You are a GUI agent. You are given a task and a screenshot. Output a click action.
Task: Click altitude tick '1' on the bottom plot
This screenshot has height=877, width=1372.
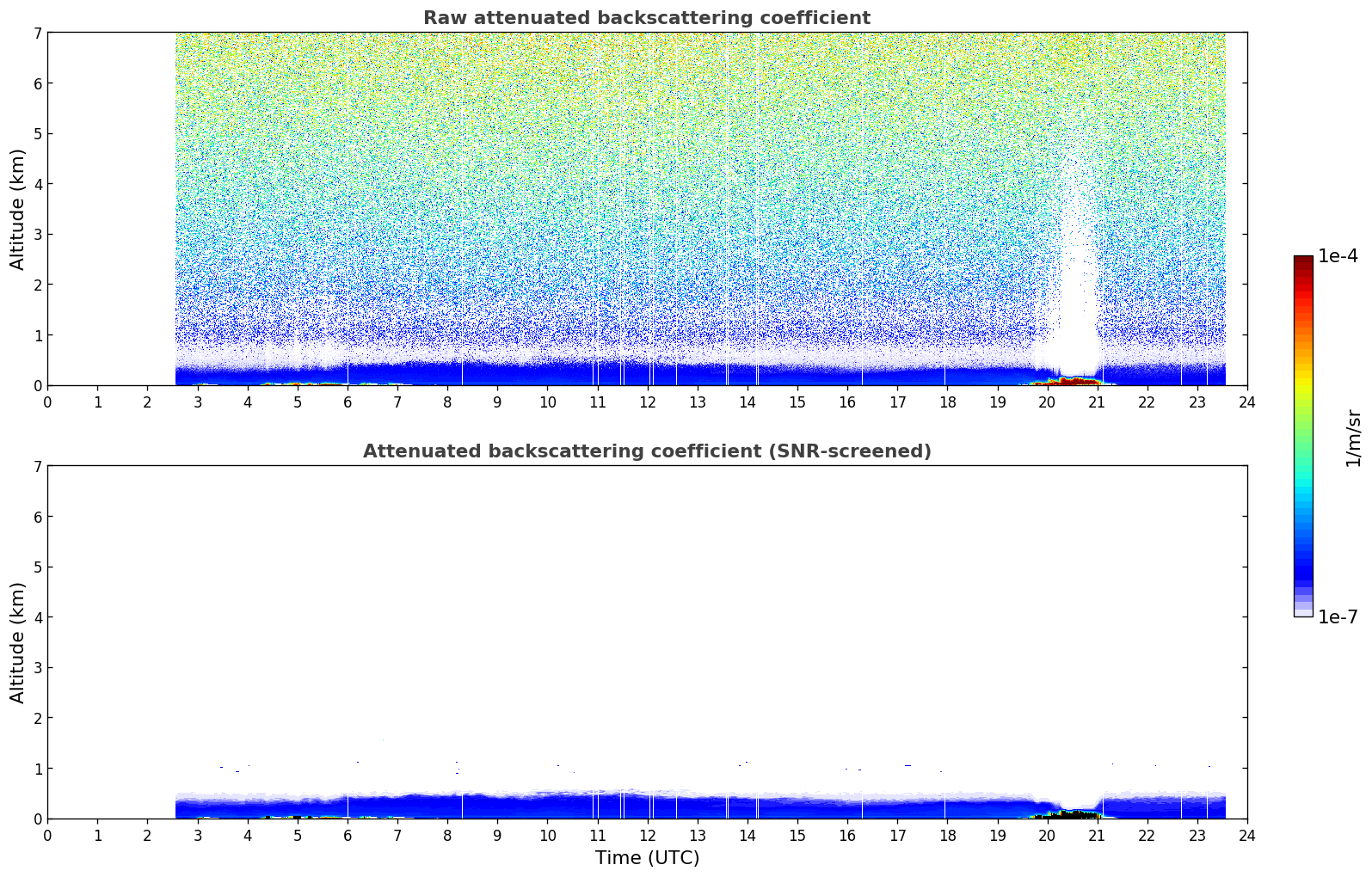(37, 769)
